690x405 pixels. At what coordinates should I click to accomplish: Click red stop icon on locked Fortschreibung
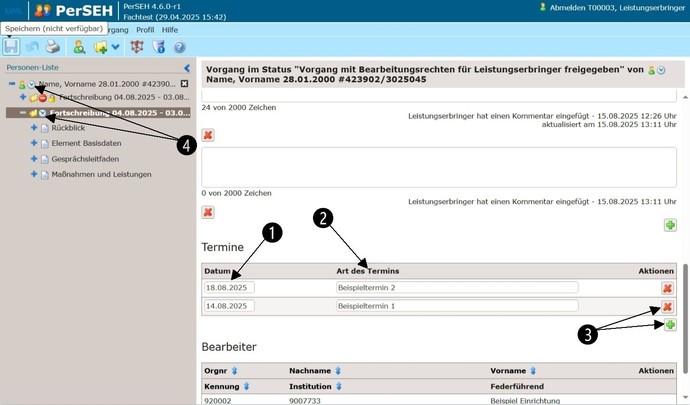43,98
